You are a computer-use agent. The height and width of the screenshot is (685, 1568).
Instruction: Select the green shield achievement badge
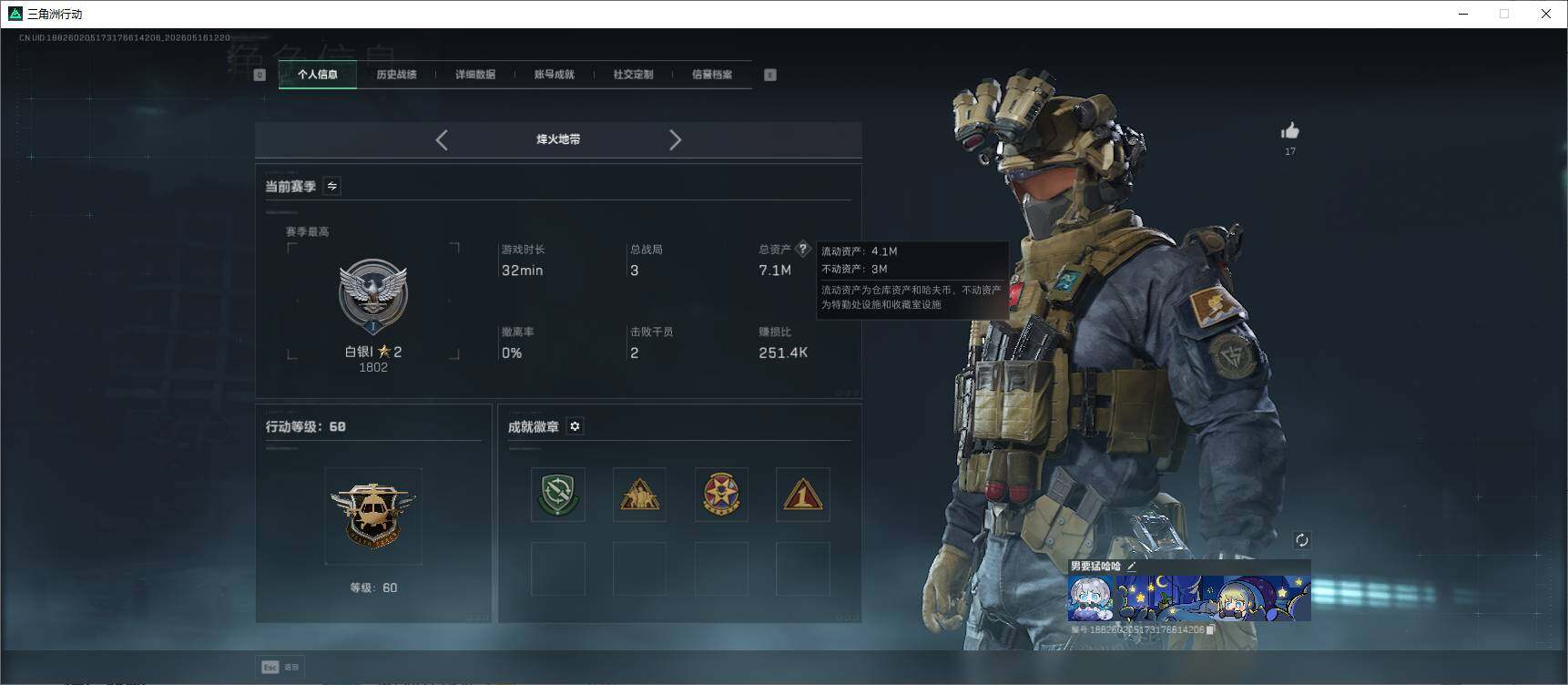click(x=558, y=495)
